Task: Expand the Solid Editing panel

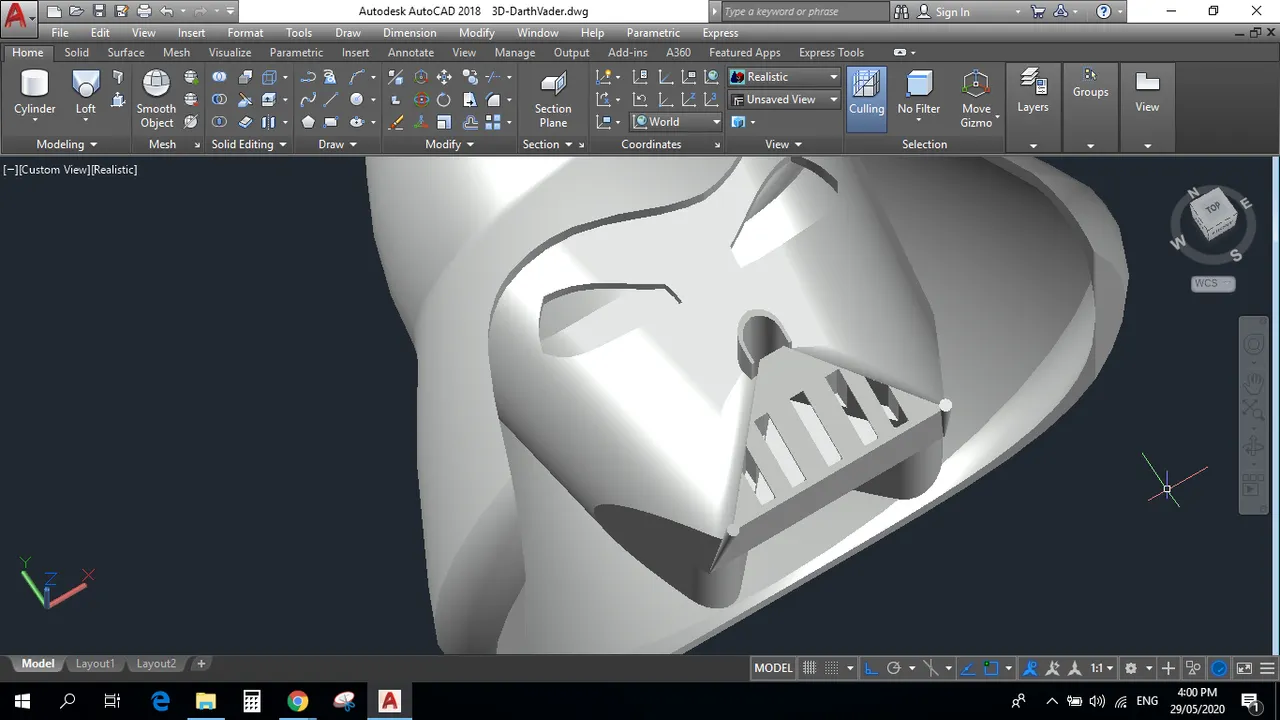Action: (x=249, y=144)
